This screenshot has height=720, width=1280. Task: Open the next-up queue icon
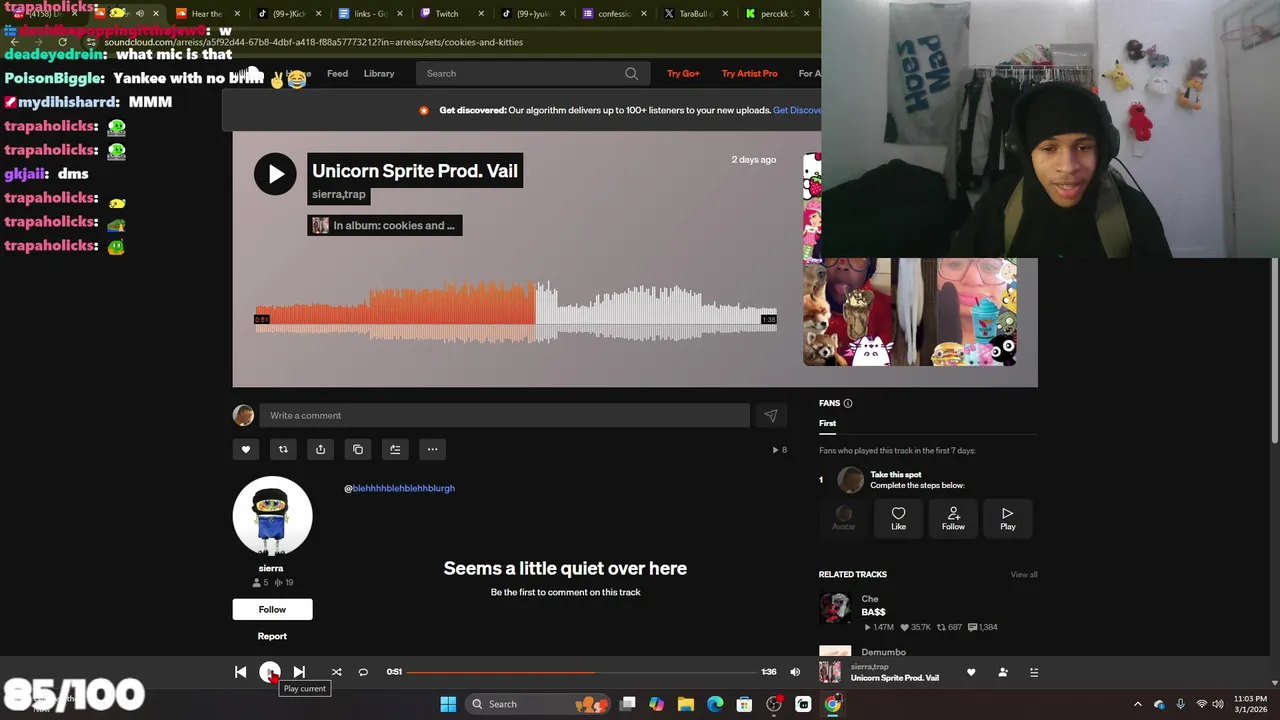pos(1034,672)
